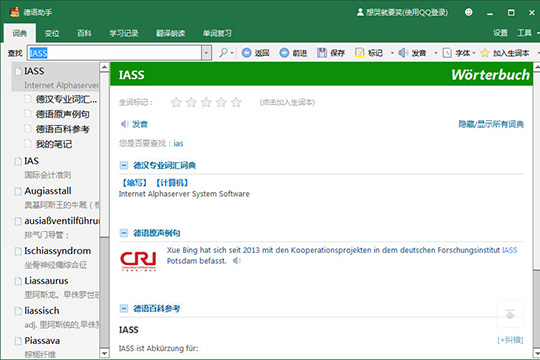Click the user avatar login icon

360,12
